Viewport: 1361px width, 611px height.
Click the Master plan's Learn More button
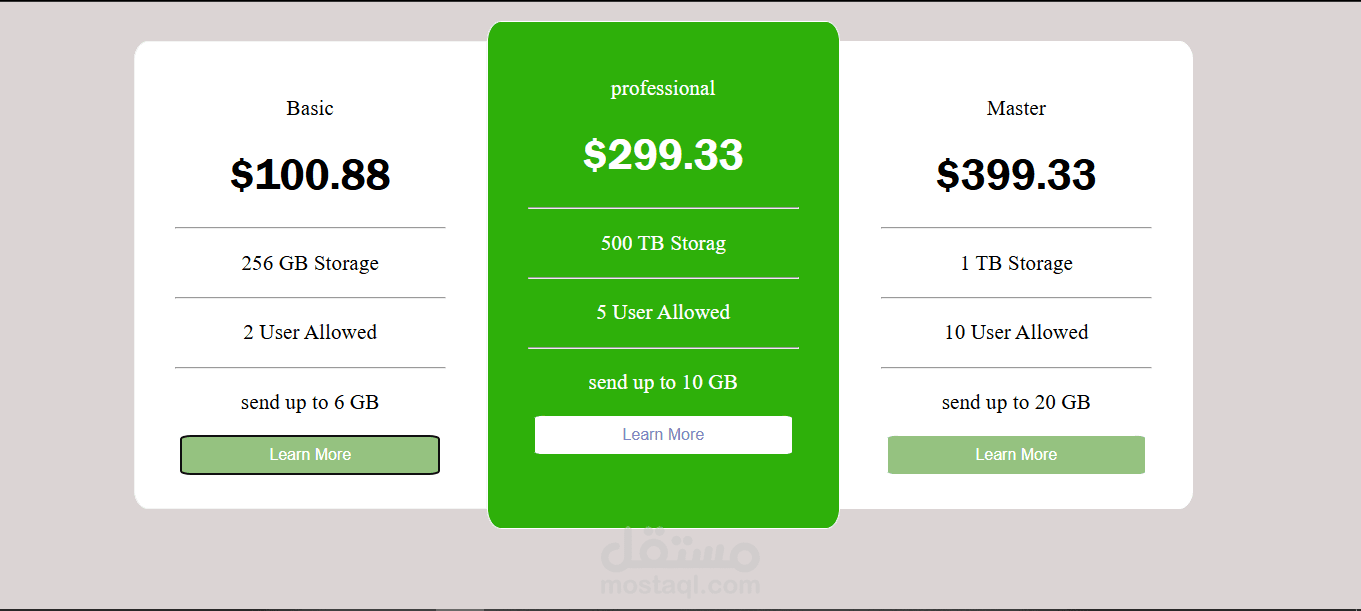tap(1016, 455)
